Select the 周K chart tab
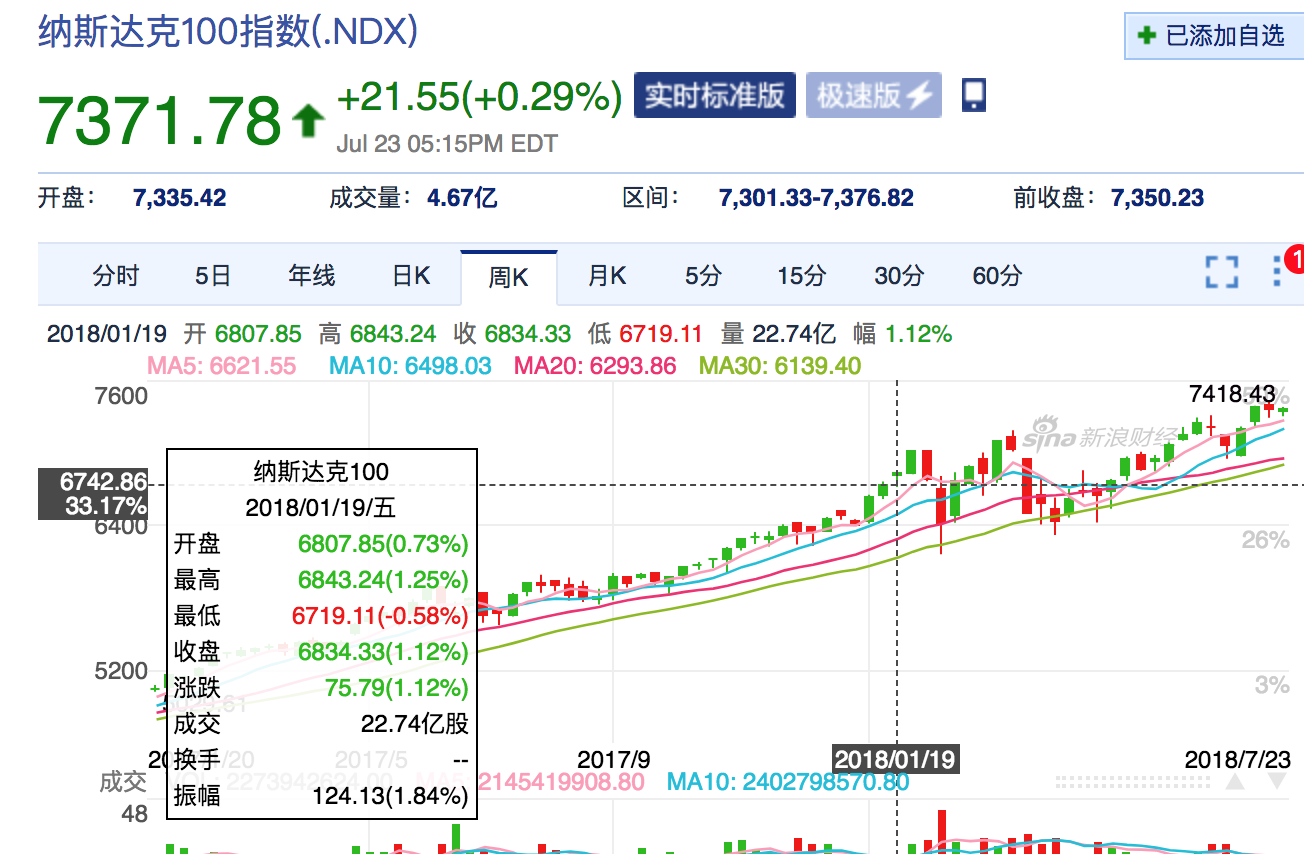This screenshot has width=1304, height=854. [x=508, y=277]
